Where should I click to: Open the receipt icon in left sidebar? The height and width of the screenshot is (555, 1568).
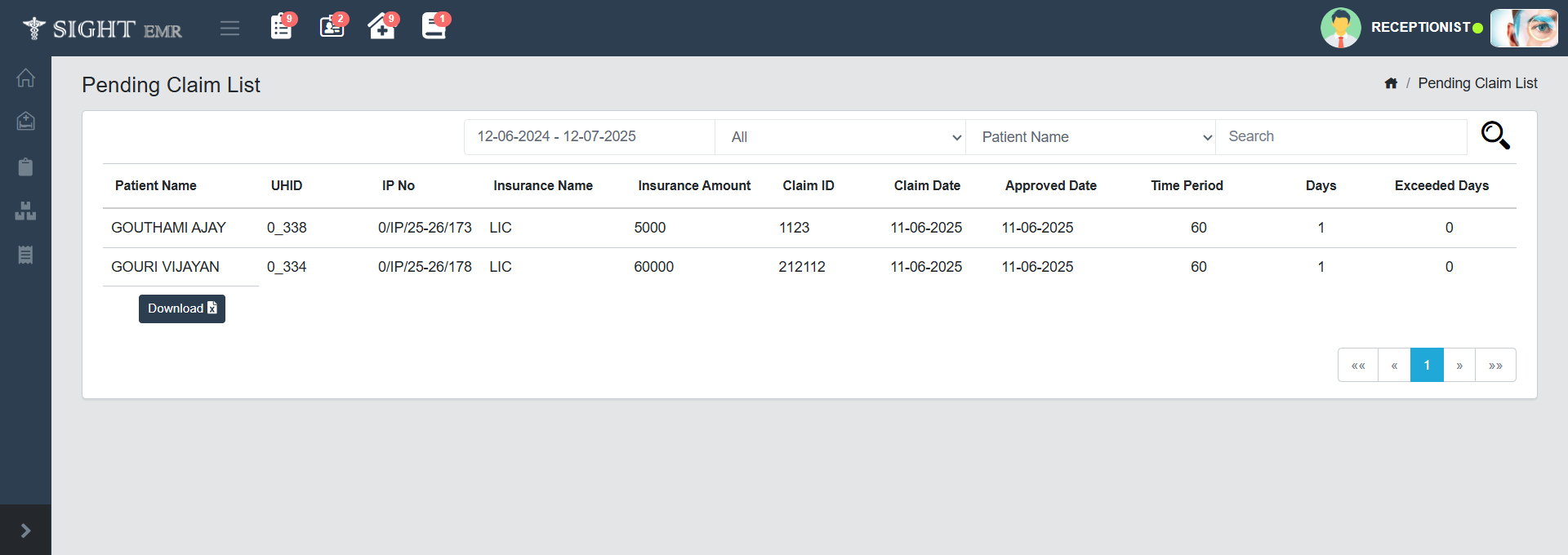tap(25, 255)
